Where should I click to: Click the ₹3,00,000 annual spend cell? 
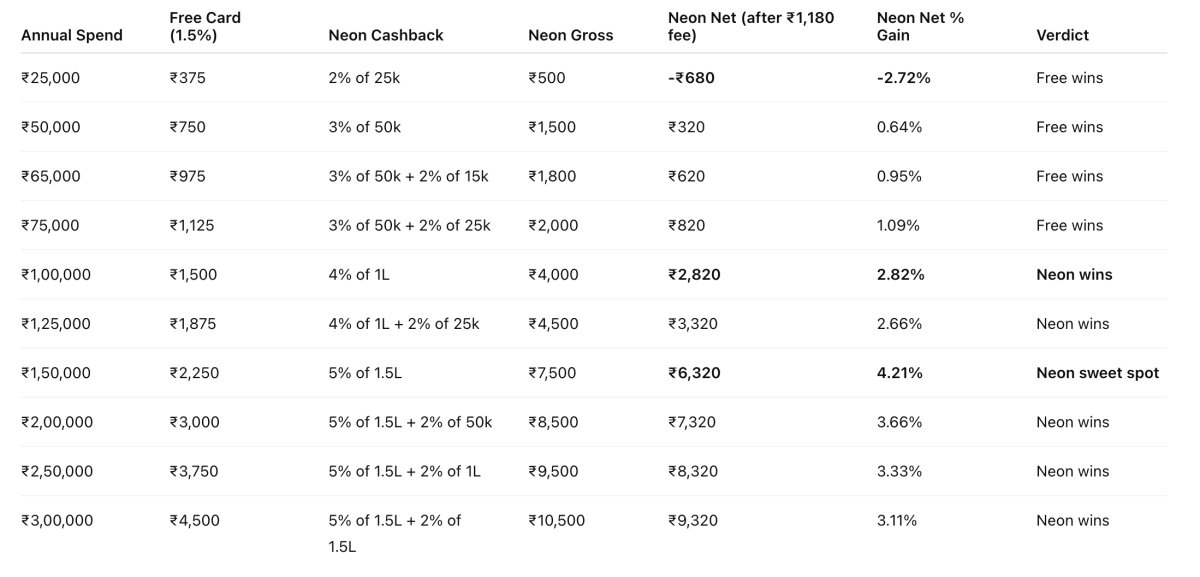(57, 520)
